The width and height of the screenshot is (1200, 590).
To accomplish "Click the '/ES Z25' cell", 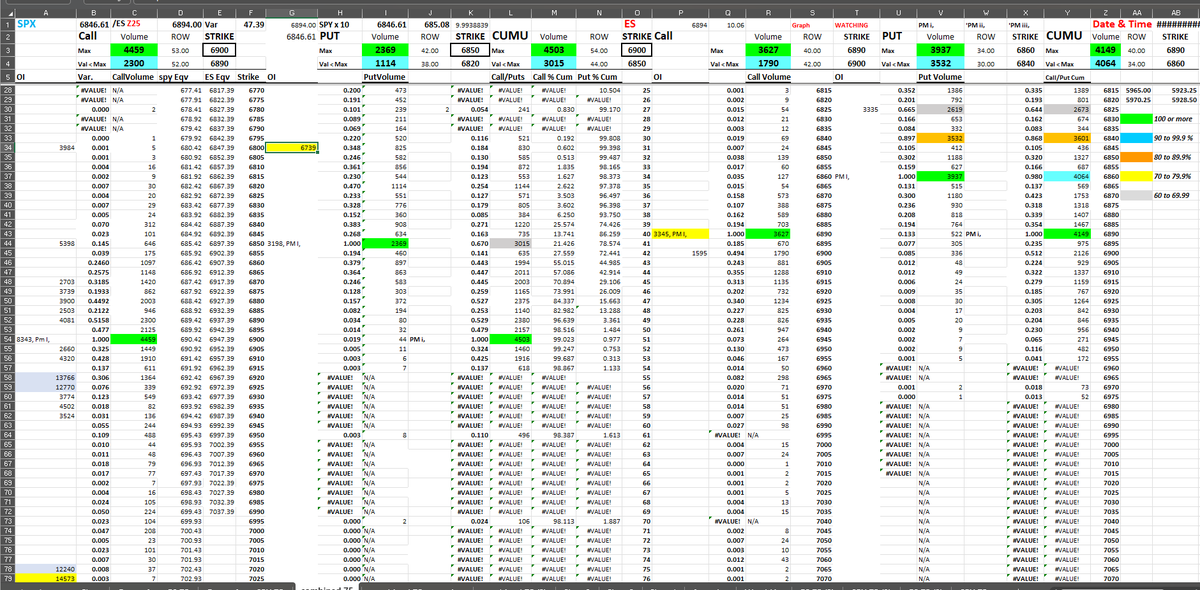I will [133, 22].
